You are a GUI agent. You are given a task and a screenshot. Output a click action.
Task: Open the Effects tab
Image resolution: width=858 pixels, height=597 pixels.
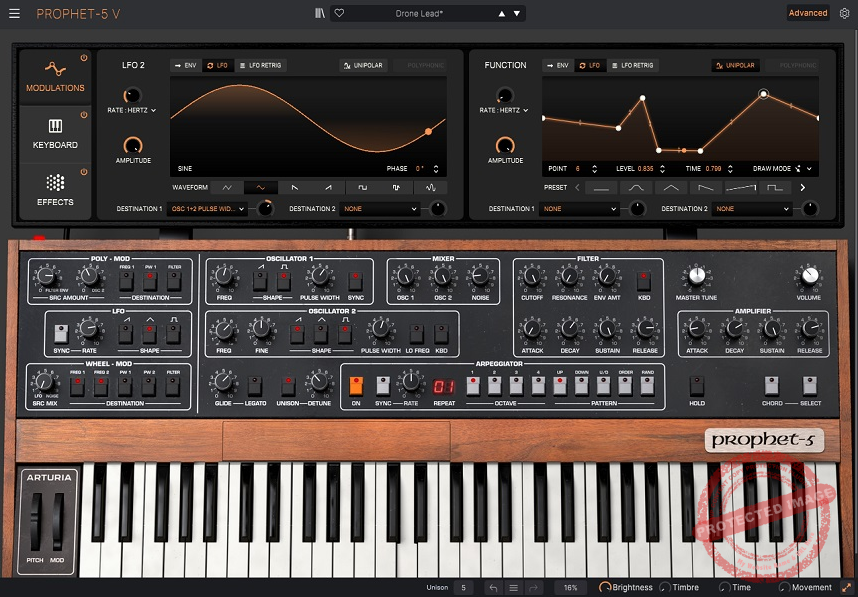click(55, 191)
